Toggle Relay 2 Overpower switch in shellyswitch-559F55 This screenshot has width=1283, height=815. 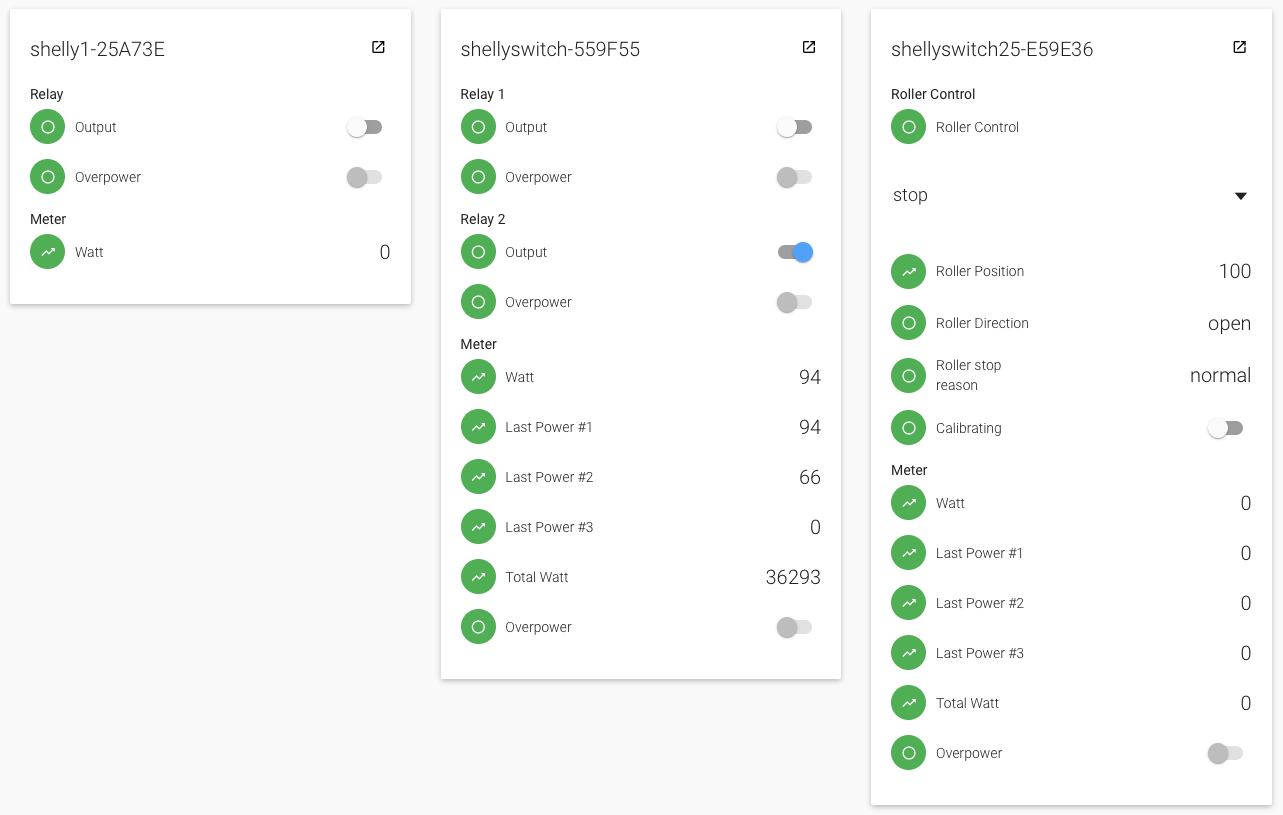pos(794,302)
